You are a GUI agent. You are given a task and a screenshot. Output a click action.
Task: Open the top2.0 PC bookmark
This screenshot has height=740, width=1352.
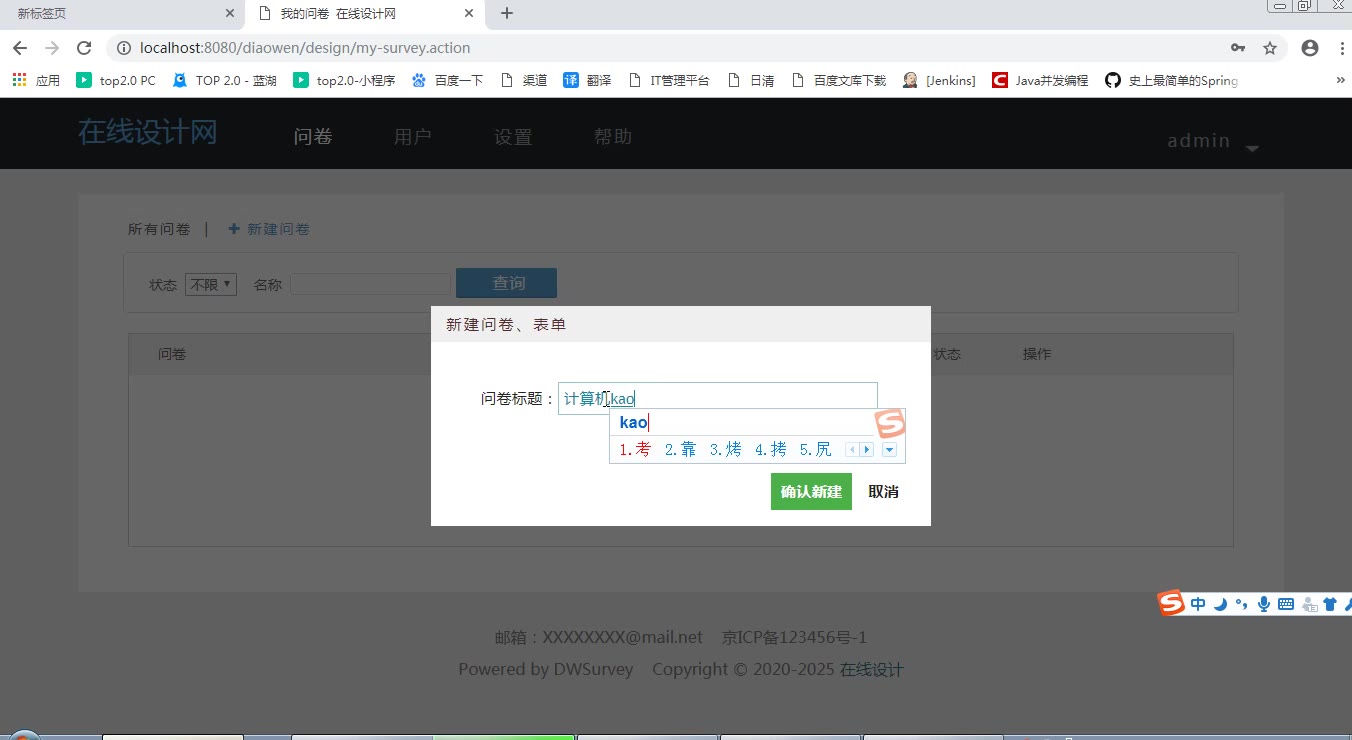point(116,80)
